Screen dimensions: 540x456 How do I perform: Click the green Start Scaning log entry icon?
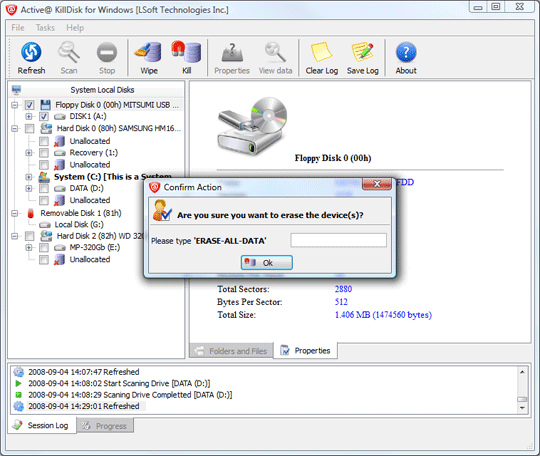18,383
